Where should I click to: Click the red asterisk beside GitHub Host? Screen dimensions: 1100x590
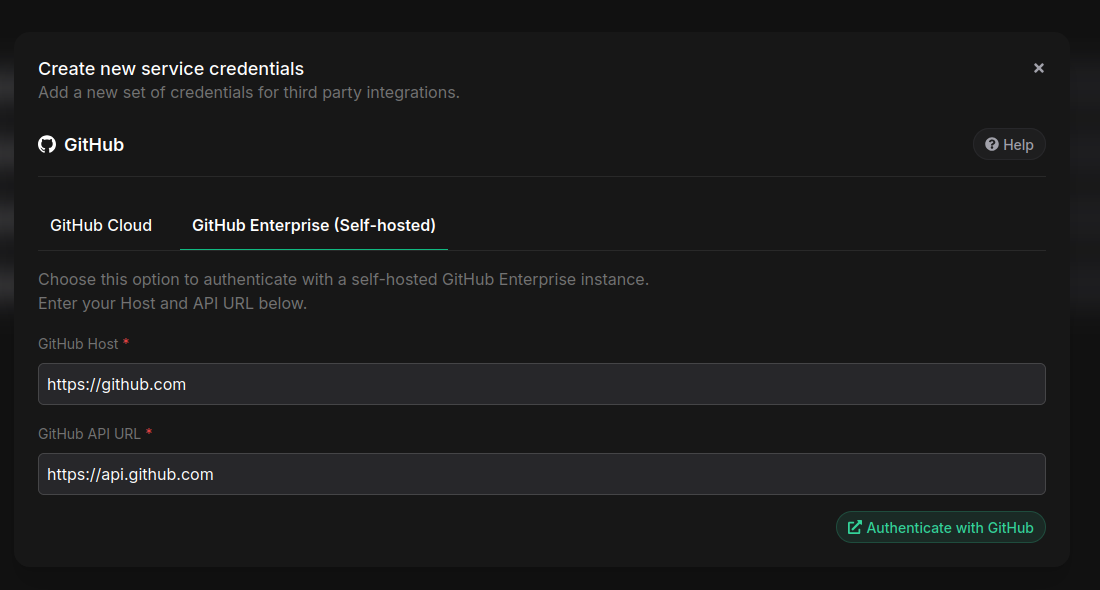[x=126, y=344]
